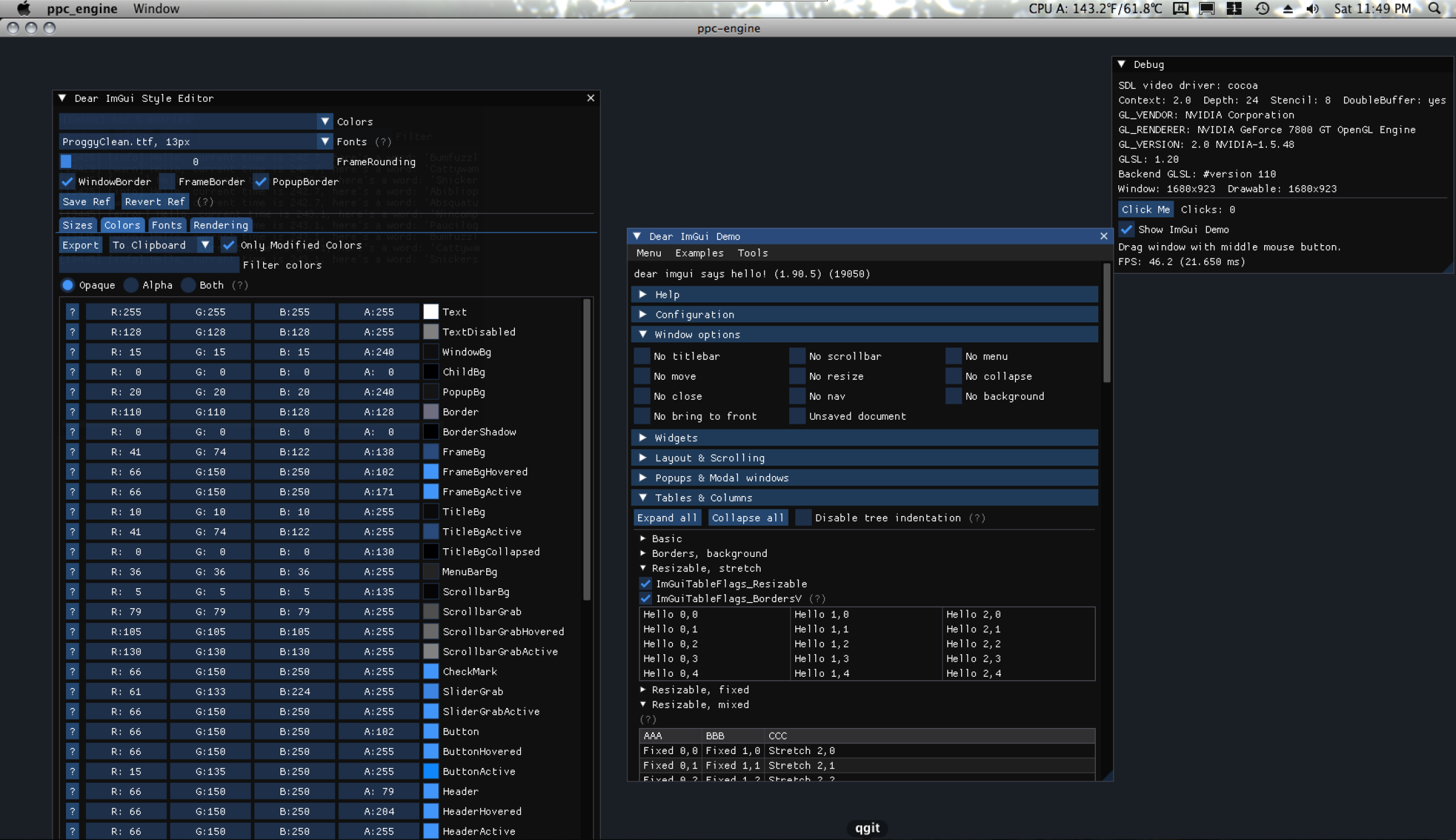
Task: Click the question mark button for MenuBarBg row
Action: coord(73,572)
